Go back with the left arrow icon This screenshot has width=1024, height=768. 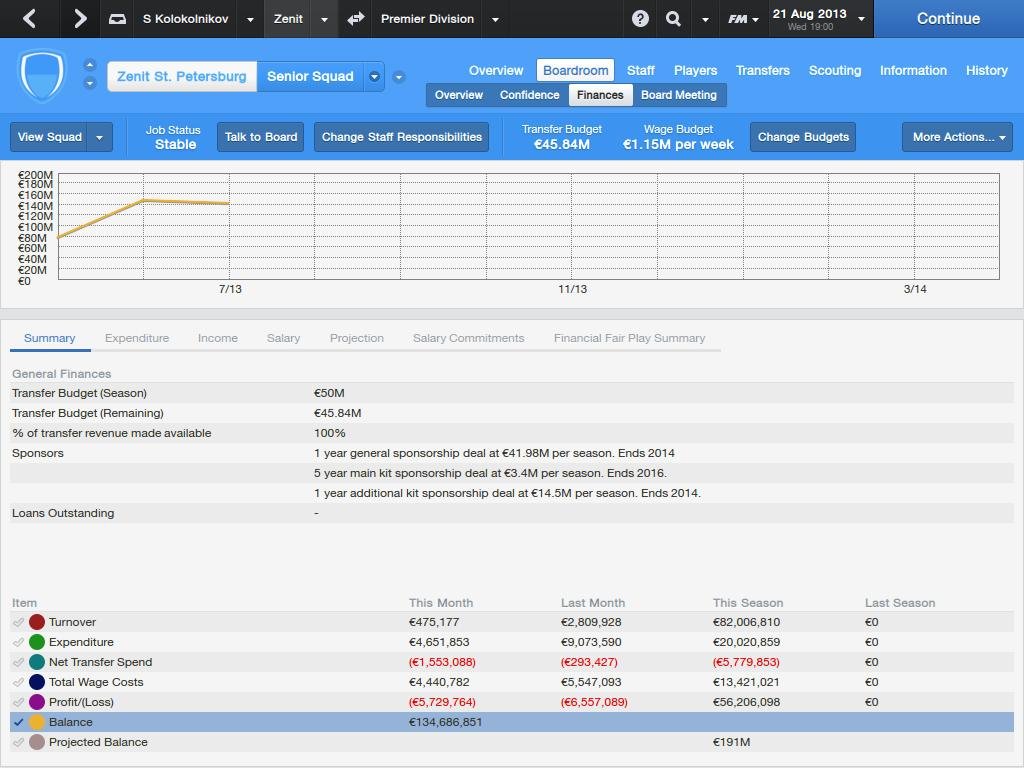(x=29, y=18)
